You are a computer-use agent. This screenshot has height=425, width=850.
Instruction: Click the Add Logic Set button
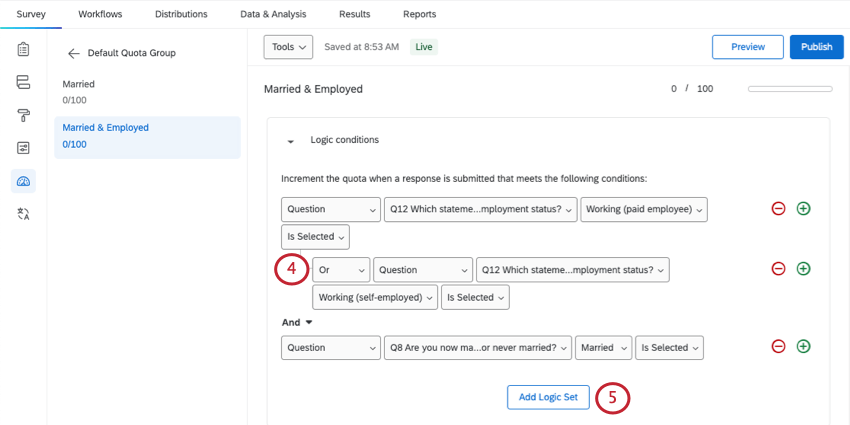click(x=548, y=397)
